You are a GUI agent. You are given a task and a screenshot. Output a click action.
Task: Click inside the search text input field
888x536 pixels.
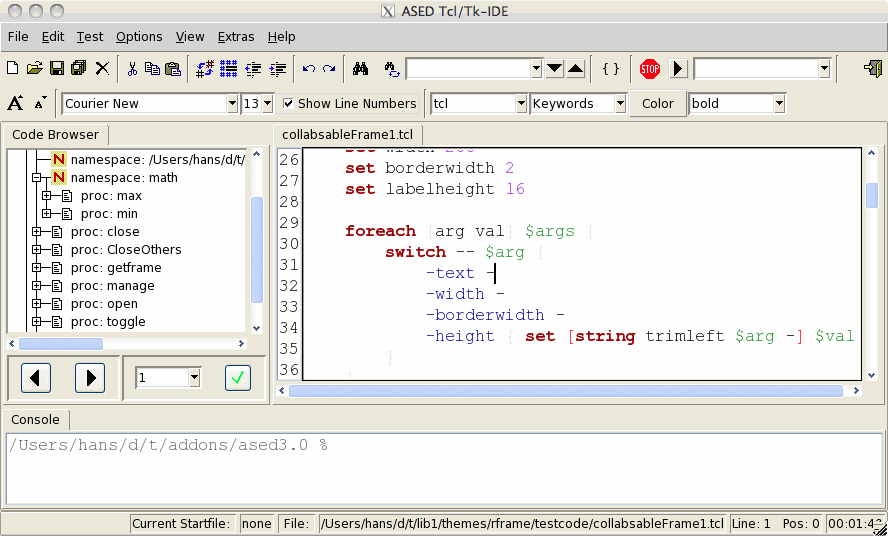point(468,69)
